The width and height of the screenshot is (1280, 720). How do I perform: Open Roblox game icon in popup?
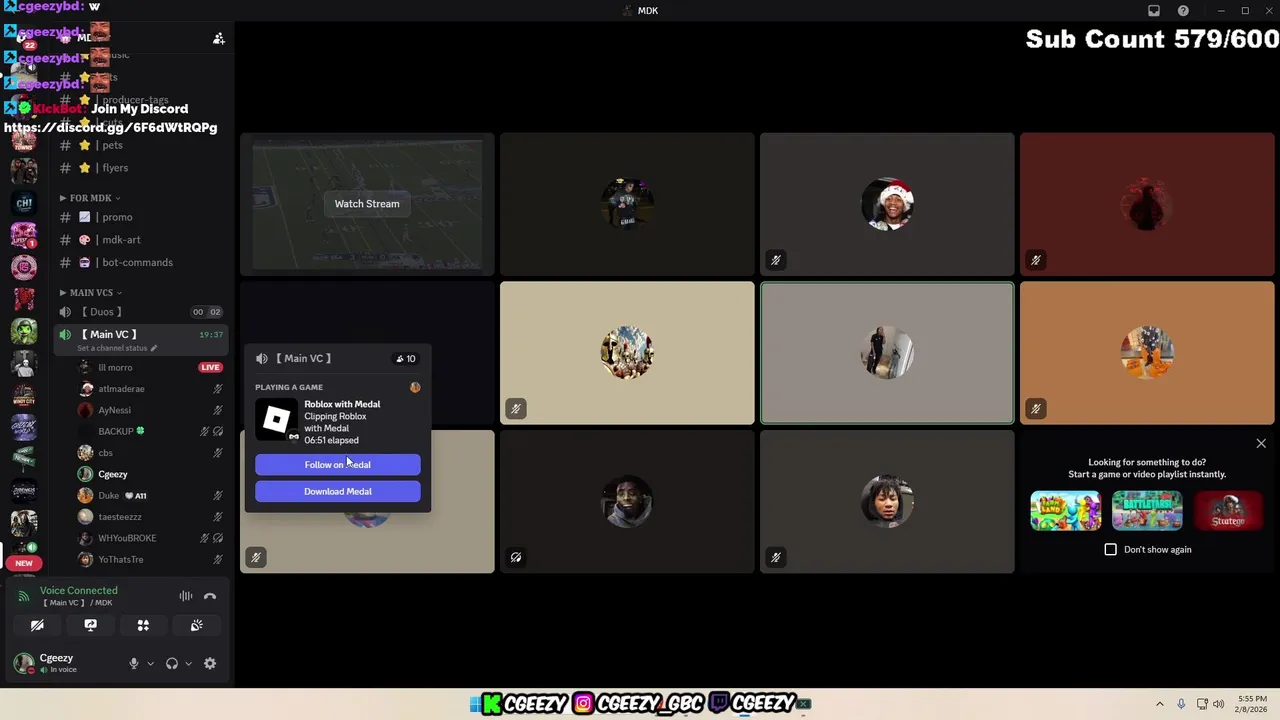tap(276, 420)
